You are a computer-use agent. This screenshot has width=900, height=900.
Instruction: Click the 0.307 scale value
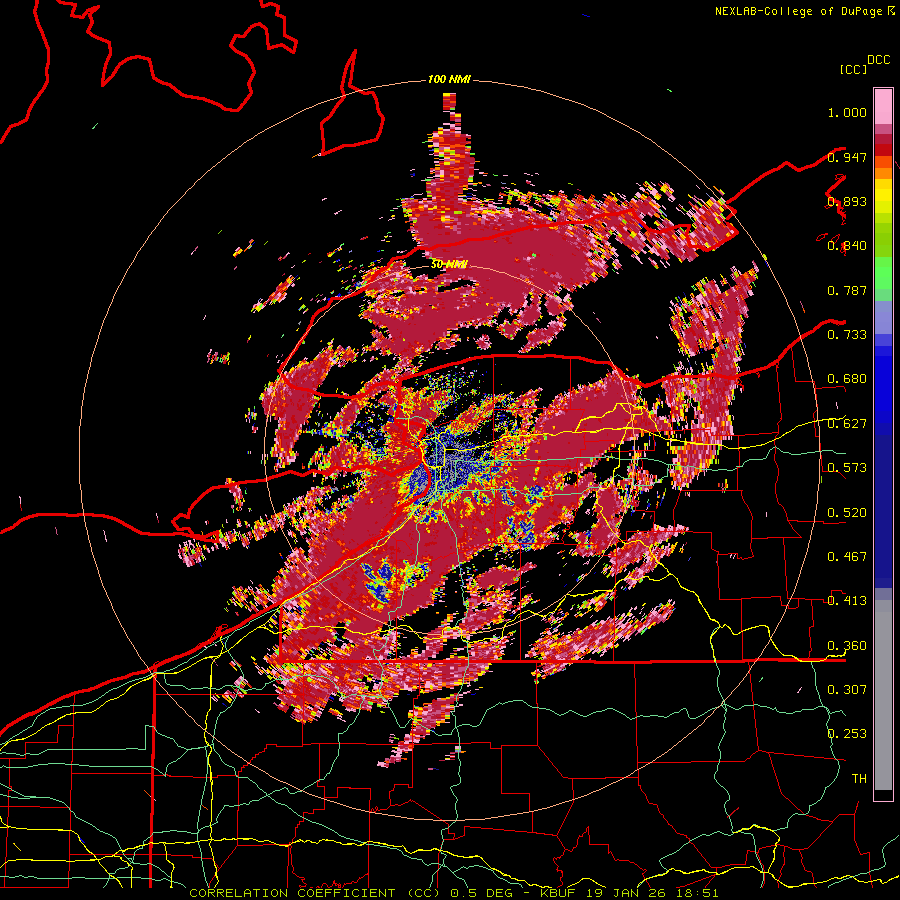[847, 689]
